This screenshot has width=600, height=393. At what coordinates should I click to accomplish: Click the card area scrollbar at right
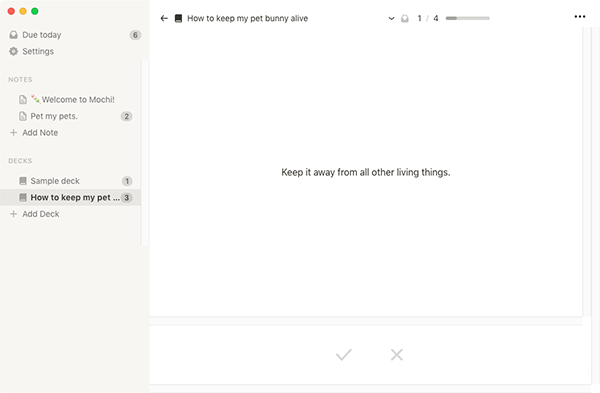(x=586, y=171)
